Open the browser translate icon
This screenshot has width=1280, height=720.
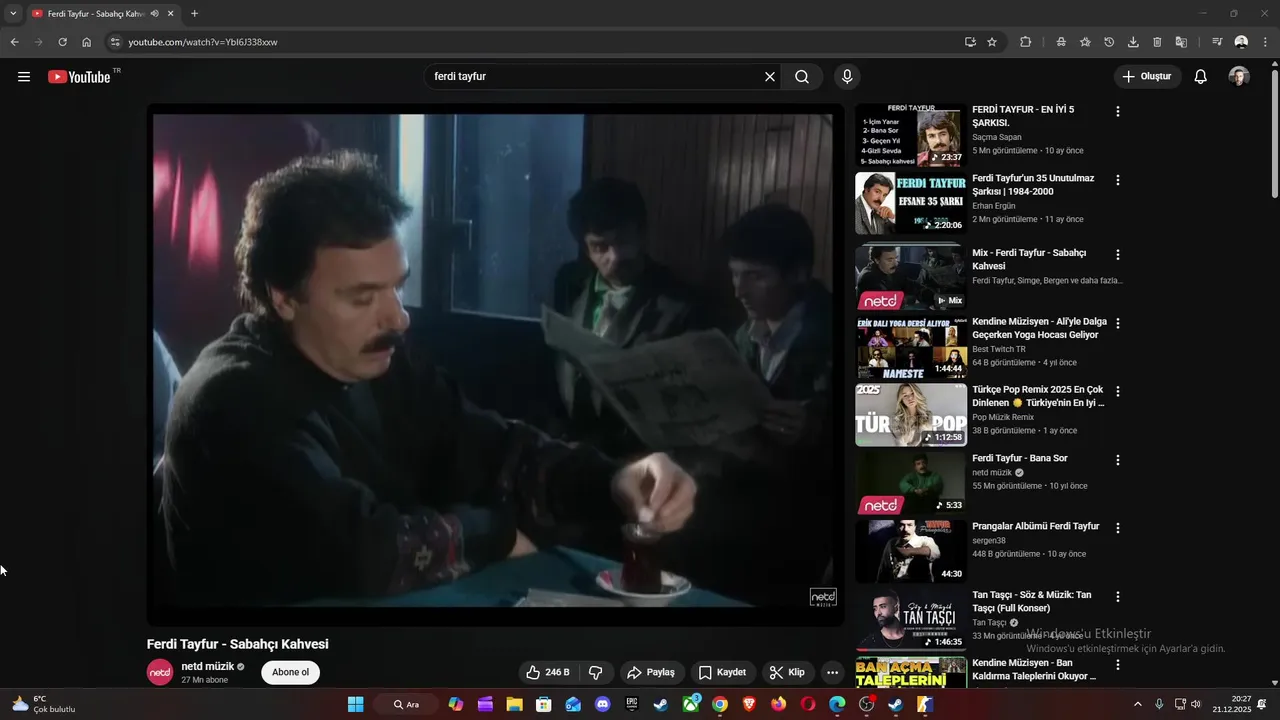(1181, 42)
